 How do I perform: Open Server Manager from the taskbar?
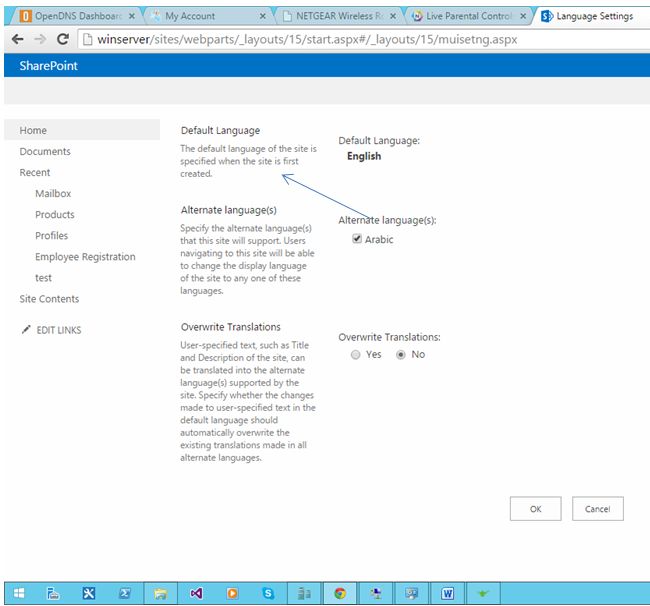pyautogui.click(x=53, y=593)
